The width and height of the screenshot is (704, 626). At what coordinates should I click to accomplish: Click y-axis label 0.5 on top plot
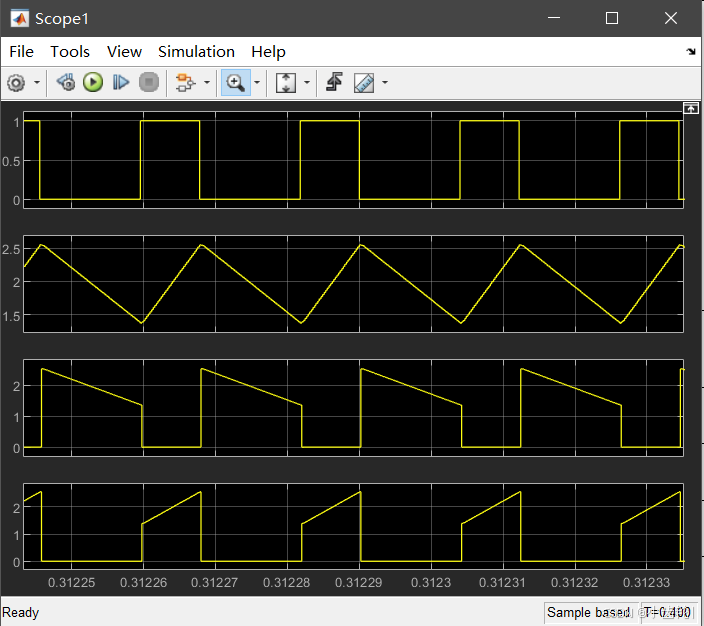point(11,162)
